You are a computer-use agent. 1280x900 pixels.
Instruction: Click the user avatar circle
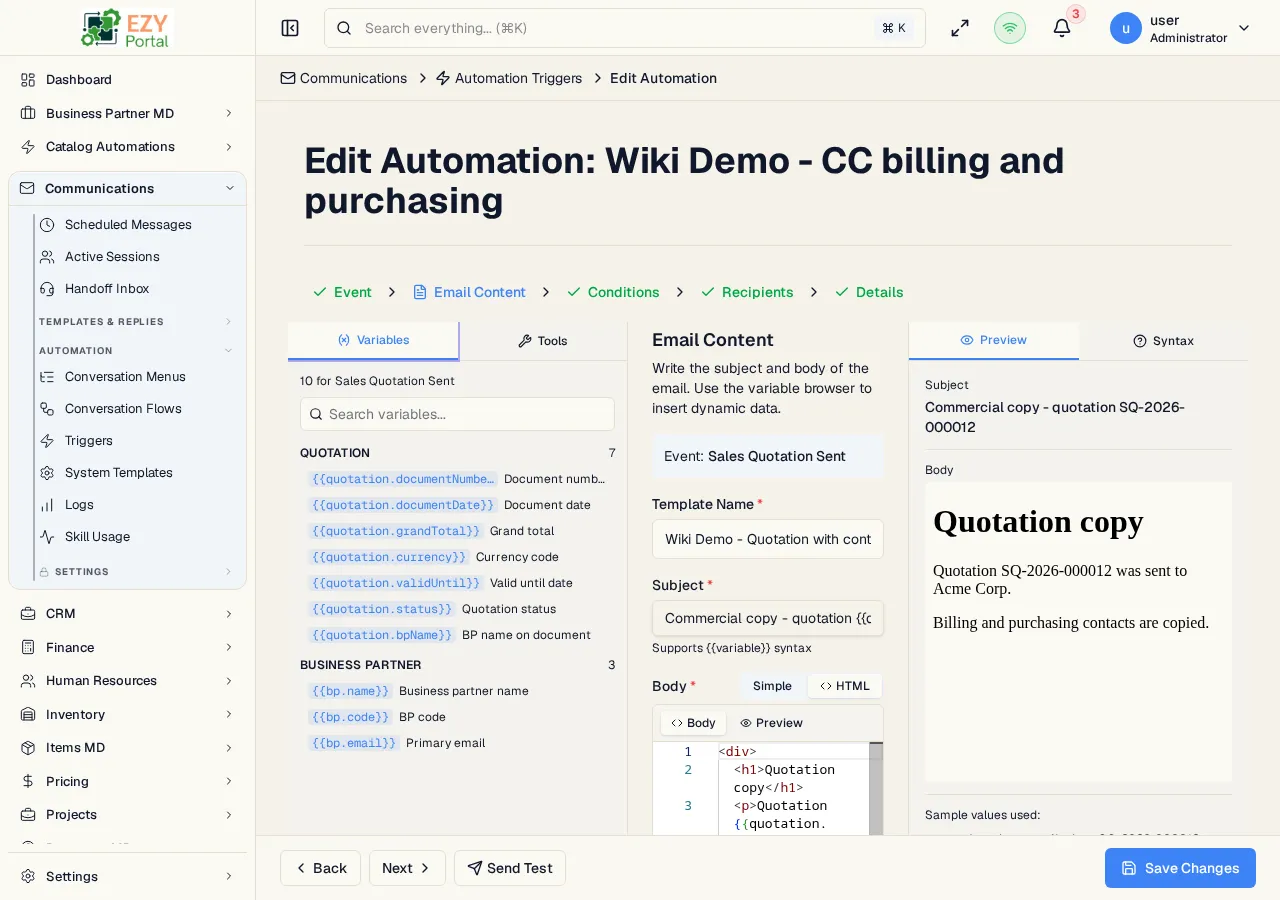1126,28
